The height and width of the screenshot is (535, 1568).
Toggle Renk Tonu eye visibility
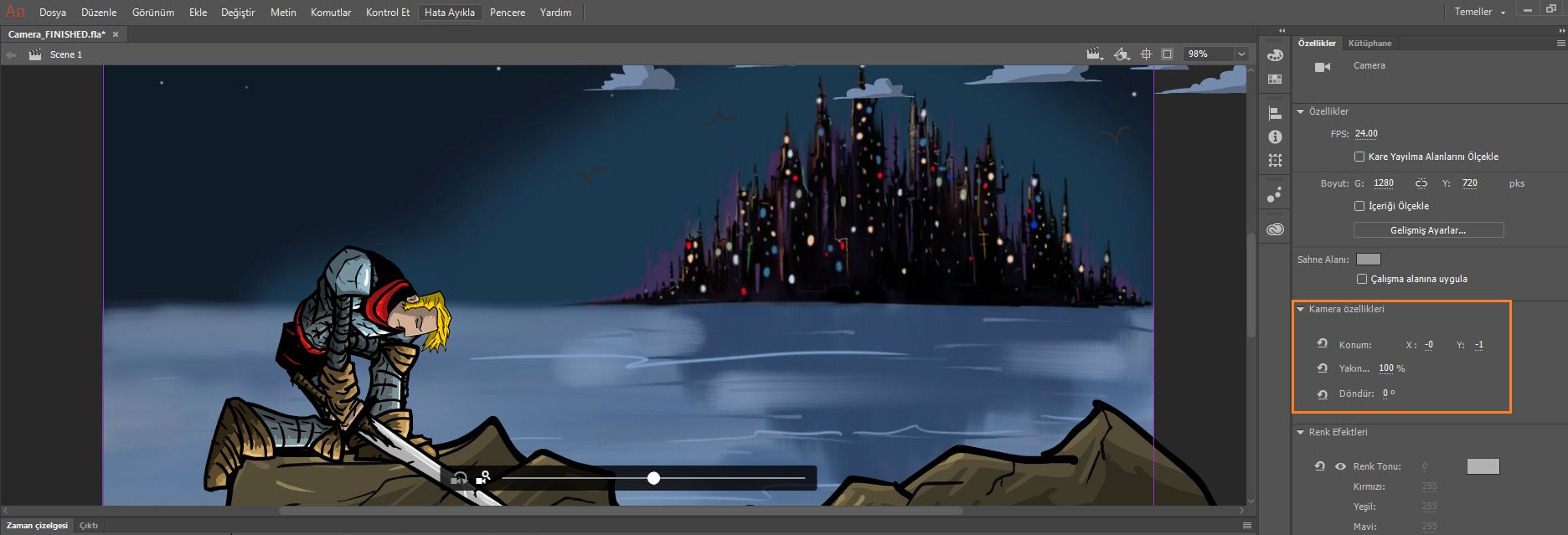[1340, 466]
